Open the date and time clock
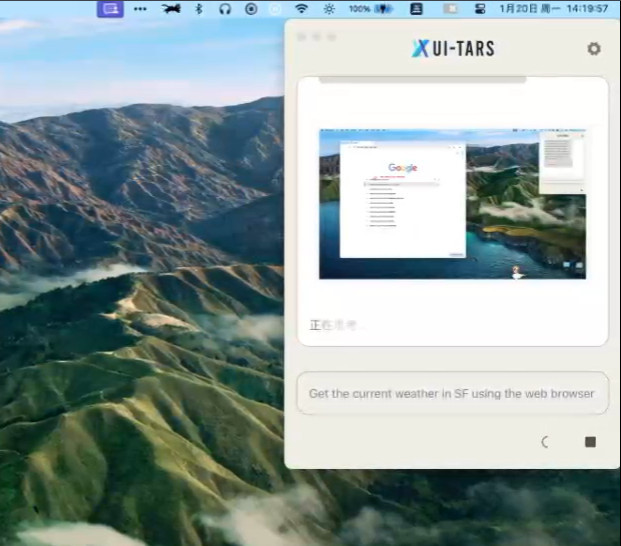 pos(554,8)
